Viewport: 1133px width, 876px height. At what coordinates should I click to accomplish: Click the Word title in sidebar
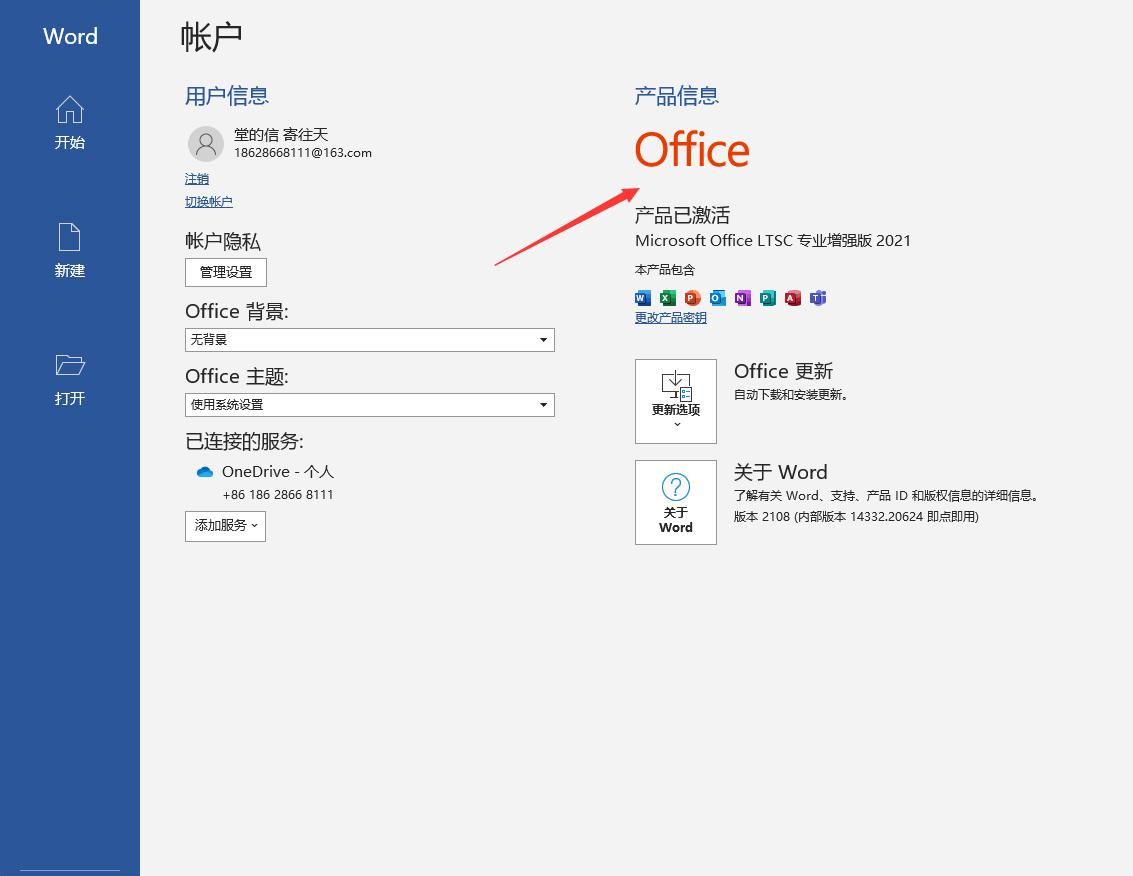[70, 36]
